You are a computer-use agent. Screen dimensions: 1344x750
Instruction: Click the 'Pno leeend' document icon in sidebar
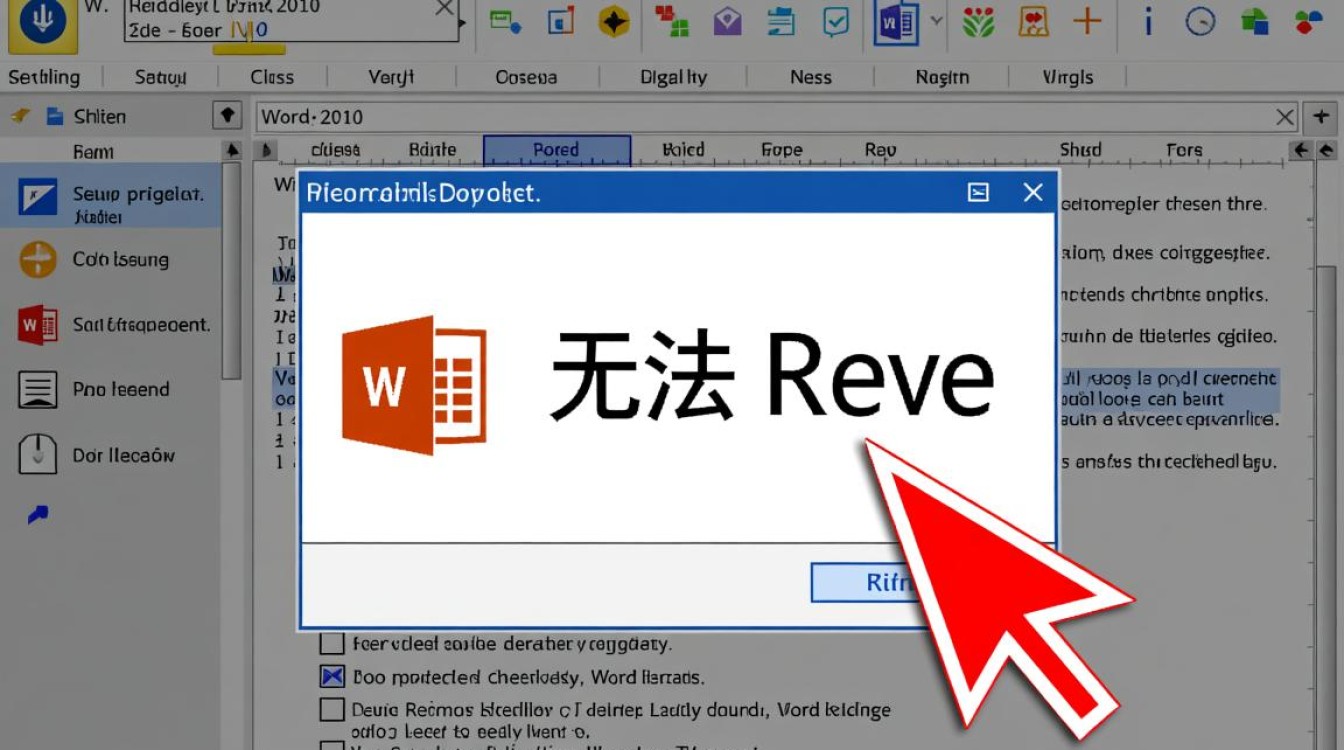37,390
